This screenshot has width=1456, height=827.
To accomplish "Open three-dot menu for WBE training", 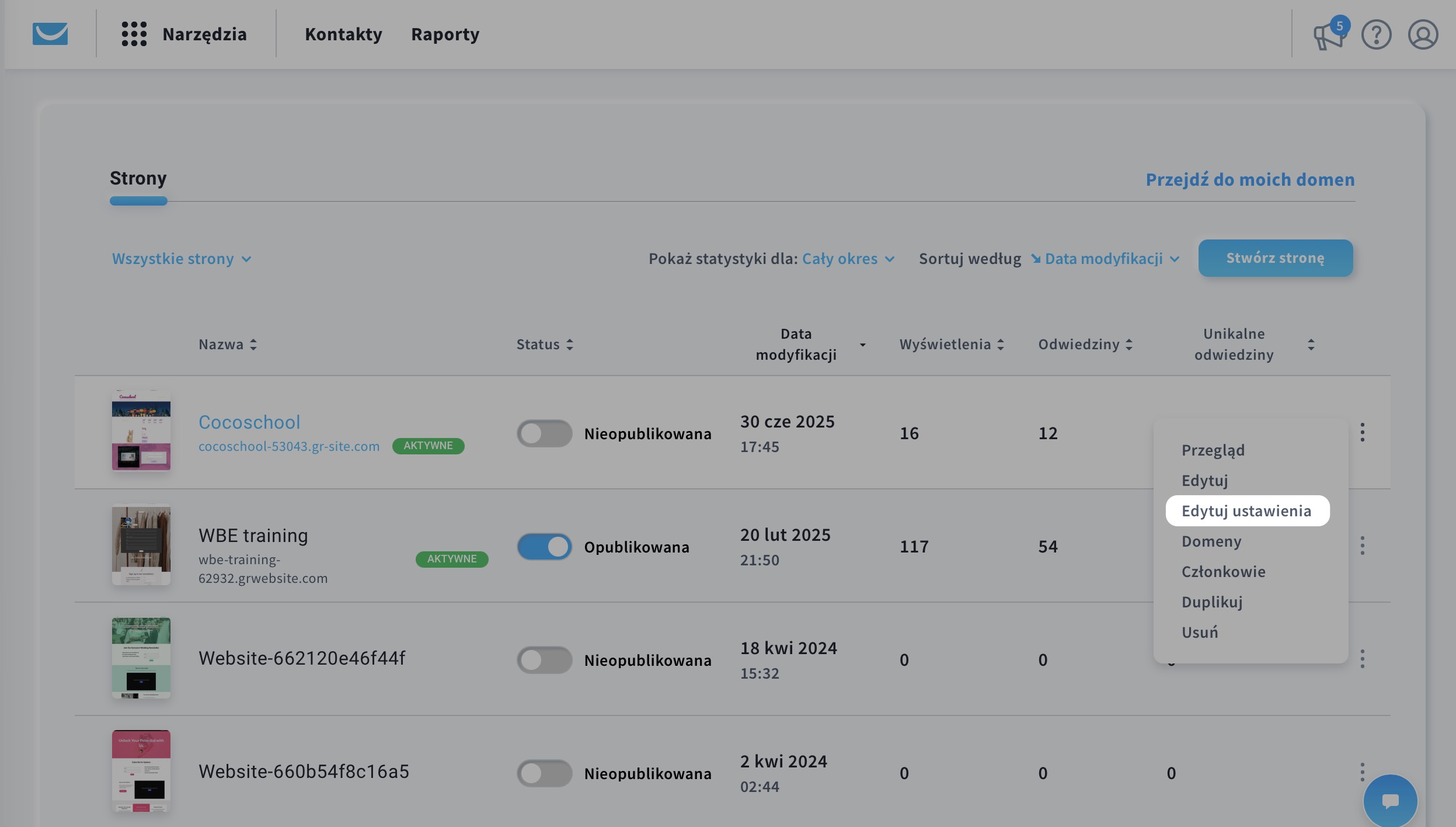I will click(x=1362, y=545).
